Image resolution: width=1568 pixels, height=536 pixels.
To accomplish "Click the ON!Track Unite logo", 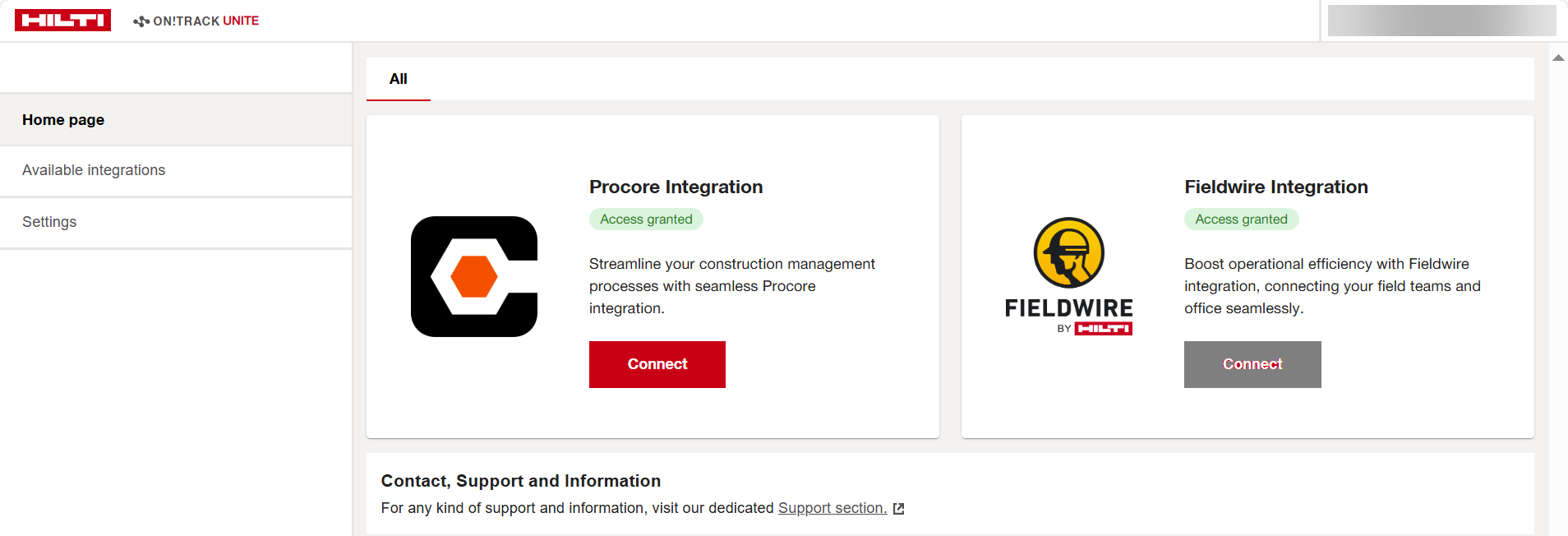I will pos(196,21).
